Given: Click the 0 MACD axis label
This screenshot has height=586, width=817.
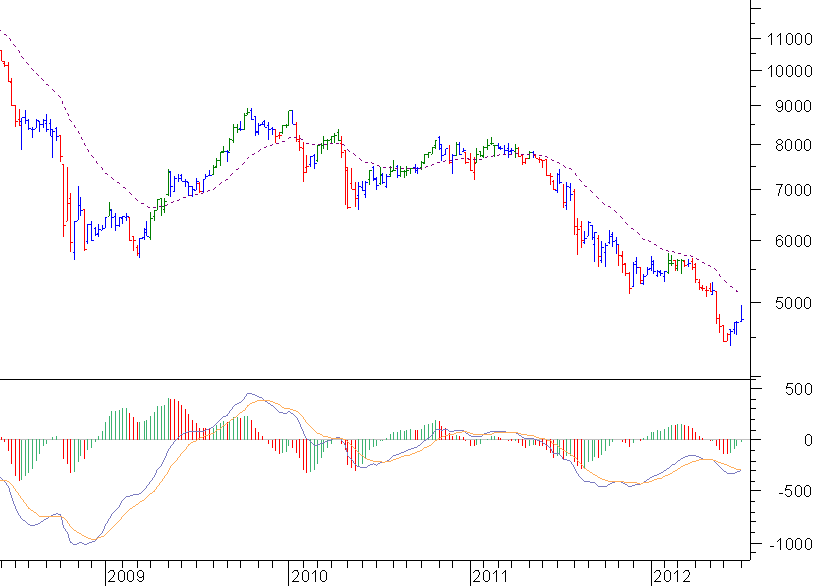Looking at the screenshot, I should pos(808,440).
